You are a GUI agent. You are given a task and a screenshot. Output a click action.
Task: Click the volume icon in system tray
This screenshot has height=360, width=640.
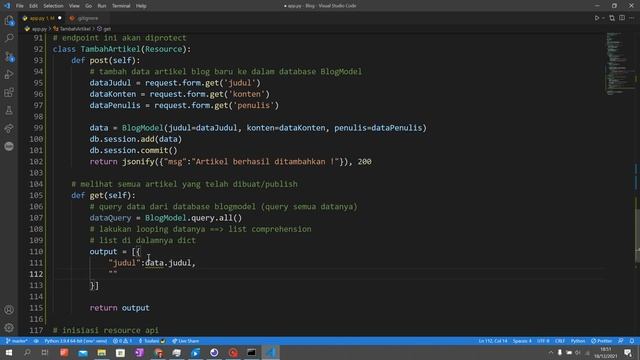[578, 353]
